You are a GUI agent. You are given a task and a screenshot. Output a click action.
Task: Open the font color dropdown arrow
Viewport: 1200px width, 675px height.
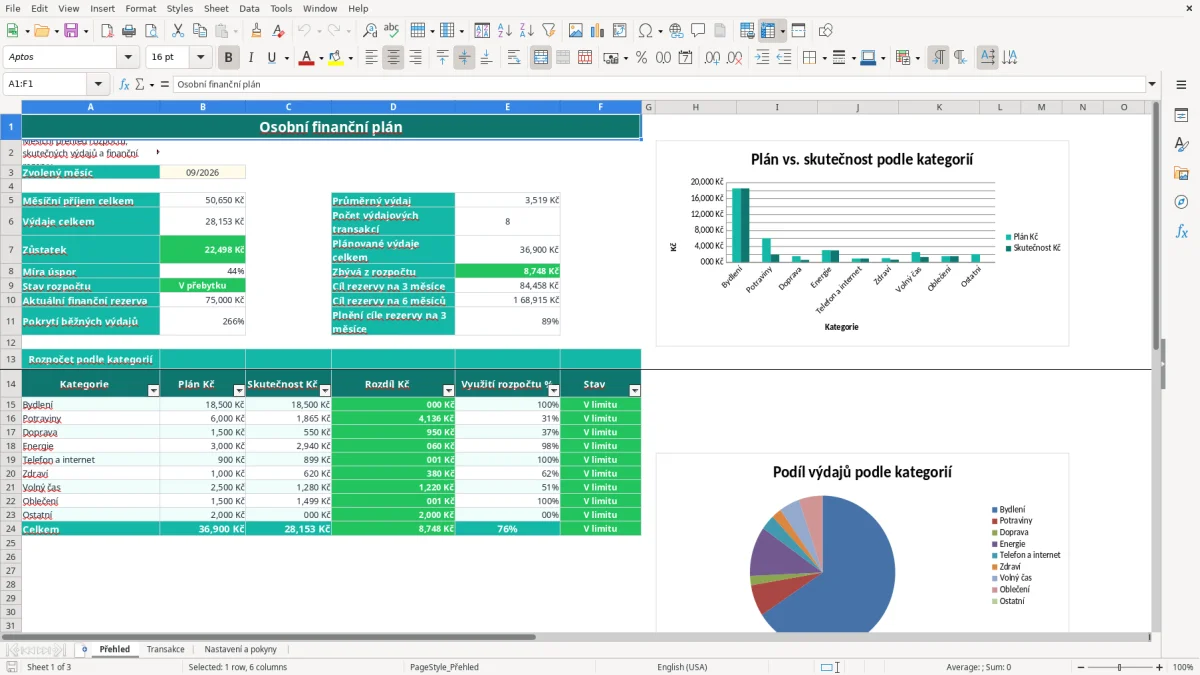tap(320, 58)
